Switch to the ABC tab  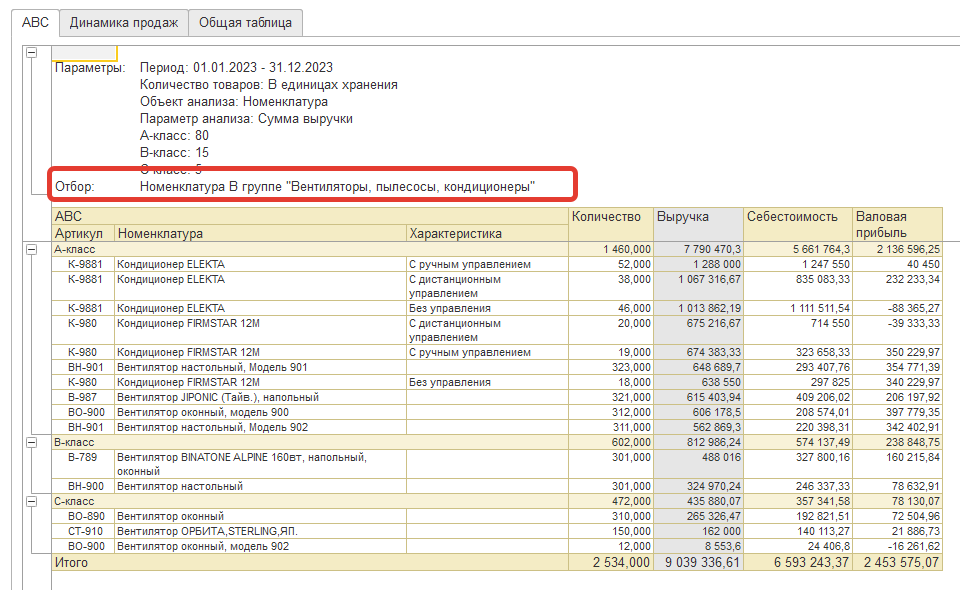[x=35, y=23]
